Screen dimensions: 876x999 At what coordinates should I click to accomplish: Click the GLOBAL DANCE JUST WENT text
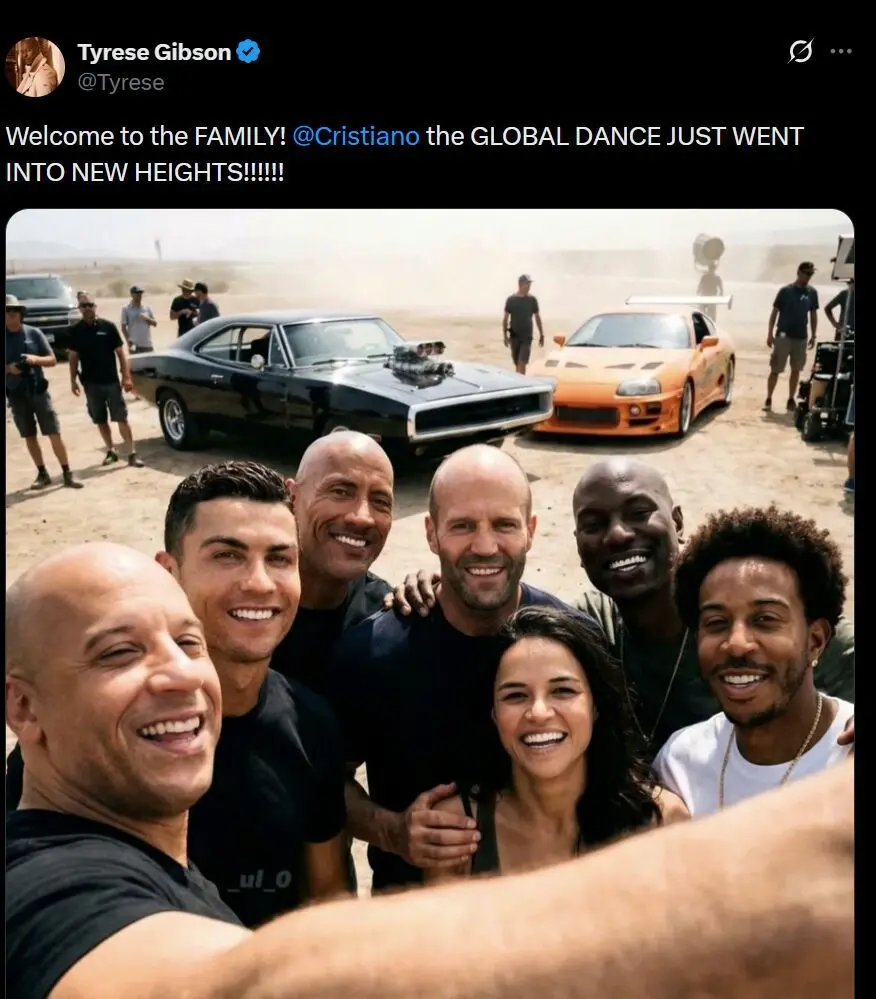(x=636, y=136)
